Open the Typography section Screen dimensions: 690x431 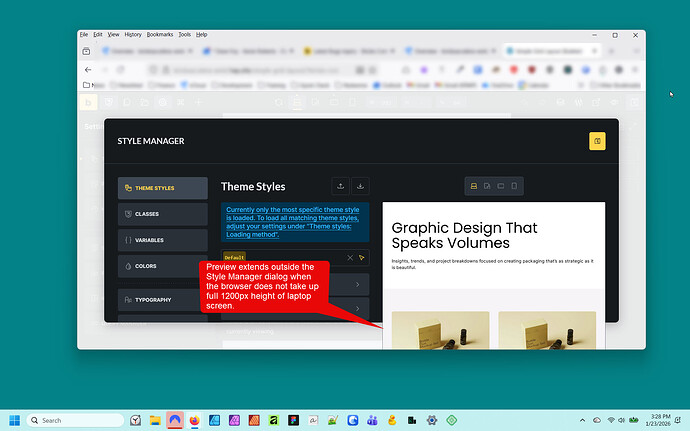(162, 299)
